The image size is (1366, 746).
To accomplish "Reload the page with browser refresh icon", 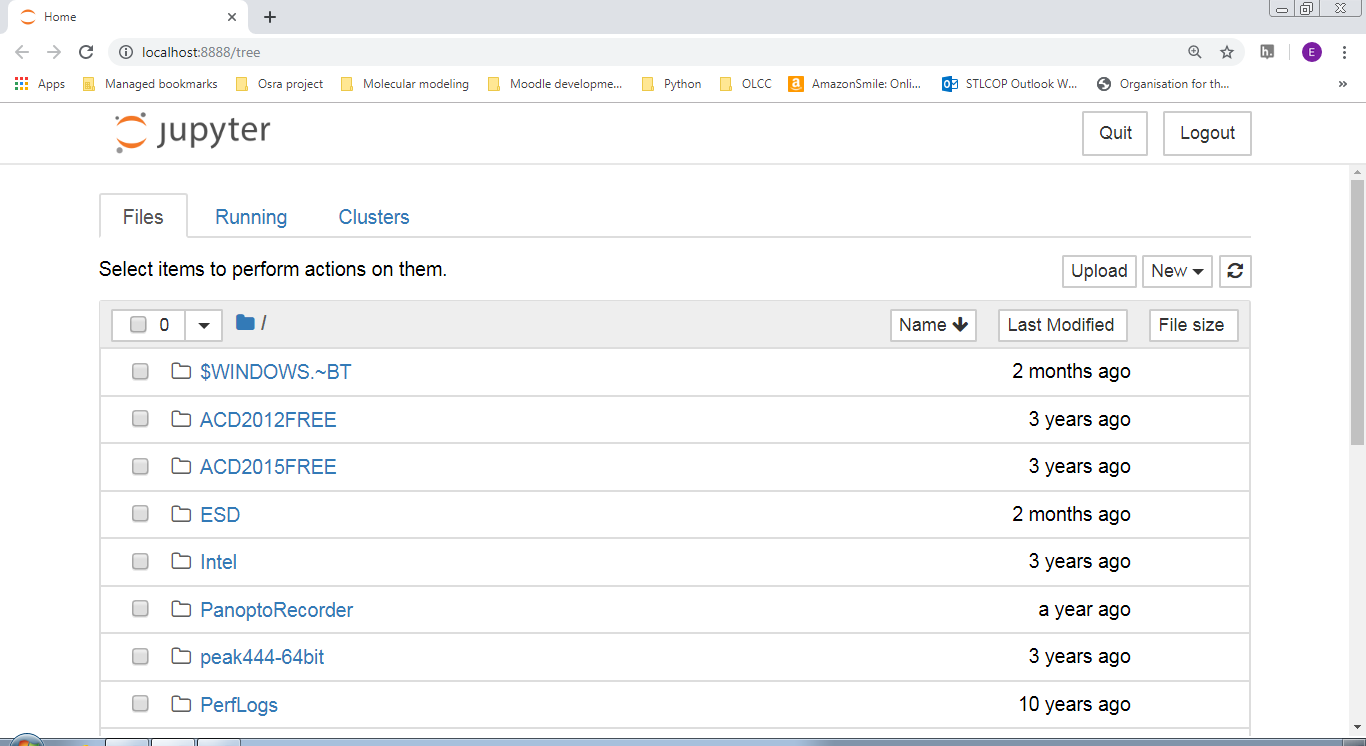I will pos(86,52).
